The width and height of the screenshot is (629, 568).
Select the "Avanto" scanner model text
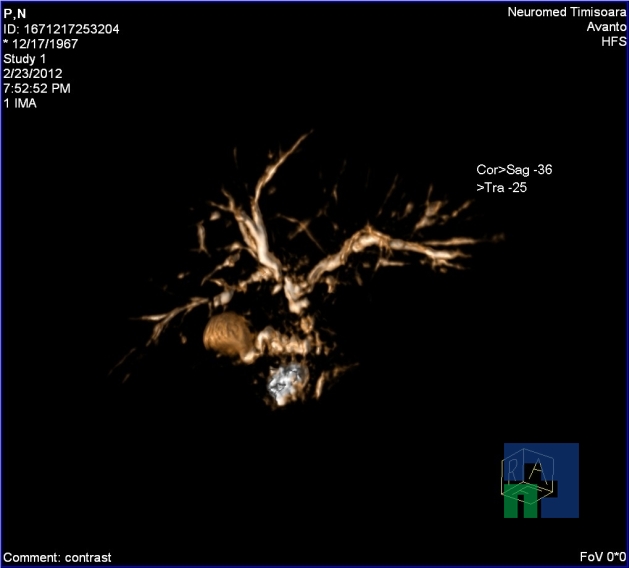coord(606,27)
